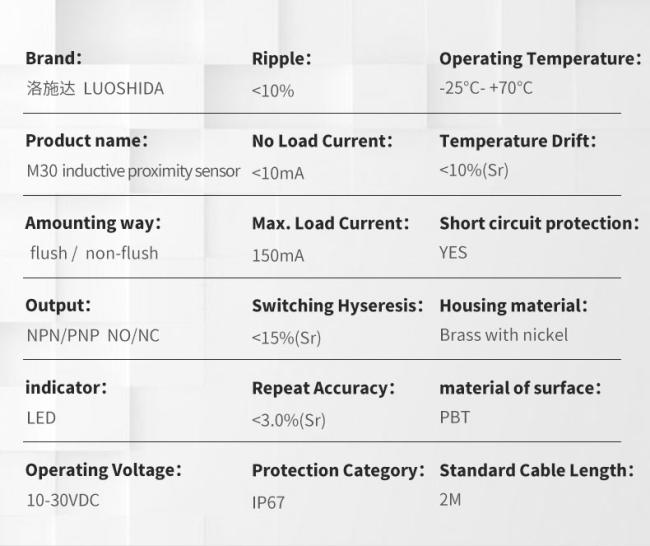
Task: Click the M30 inductive proximity sensor text
Action: [133, 171]
